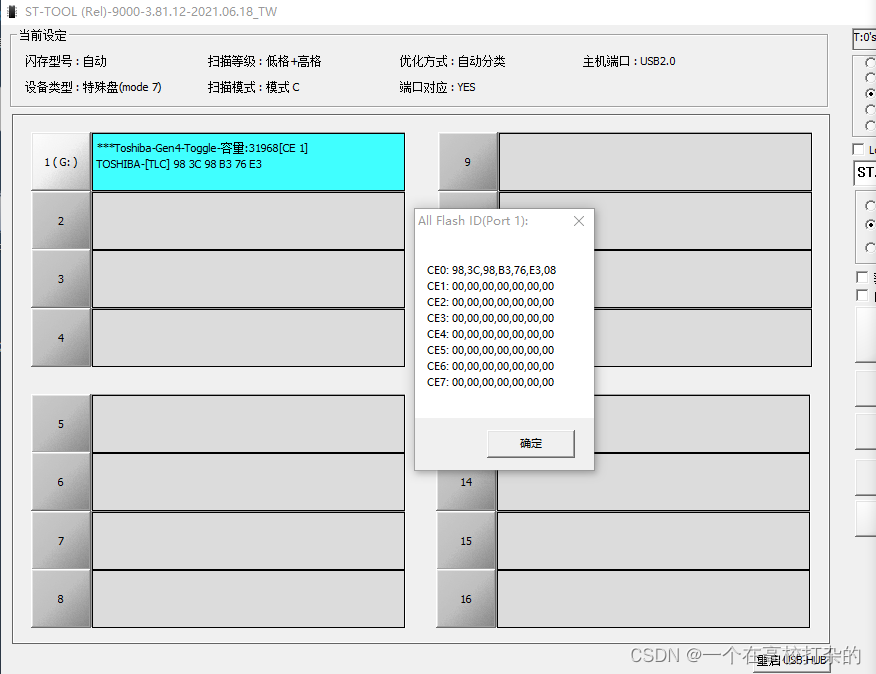Viewport: 876px width, 674px height.
Task: Click the 扫描等级 : 低格+高格 setting text
Action: (264, 61)
